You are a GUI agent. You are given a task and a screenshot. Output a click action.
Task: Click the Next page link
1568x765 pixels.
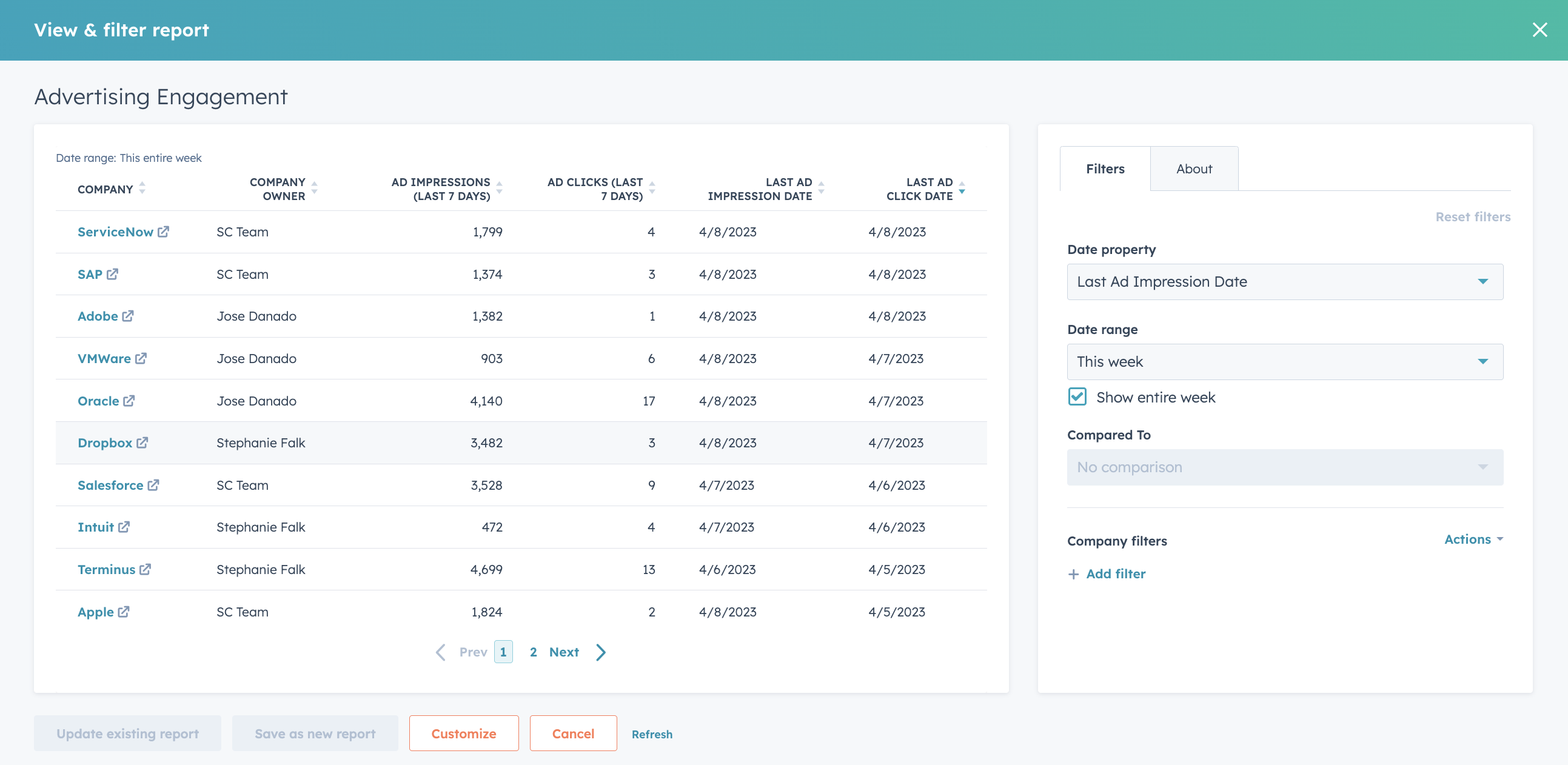coord(564,652)
